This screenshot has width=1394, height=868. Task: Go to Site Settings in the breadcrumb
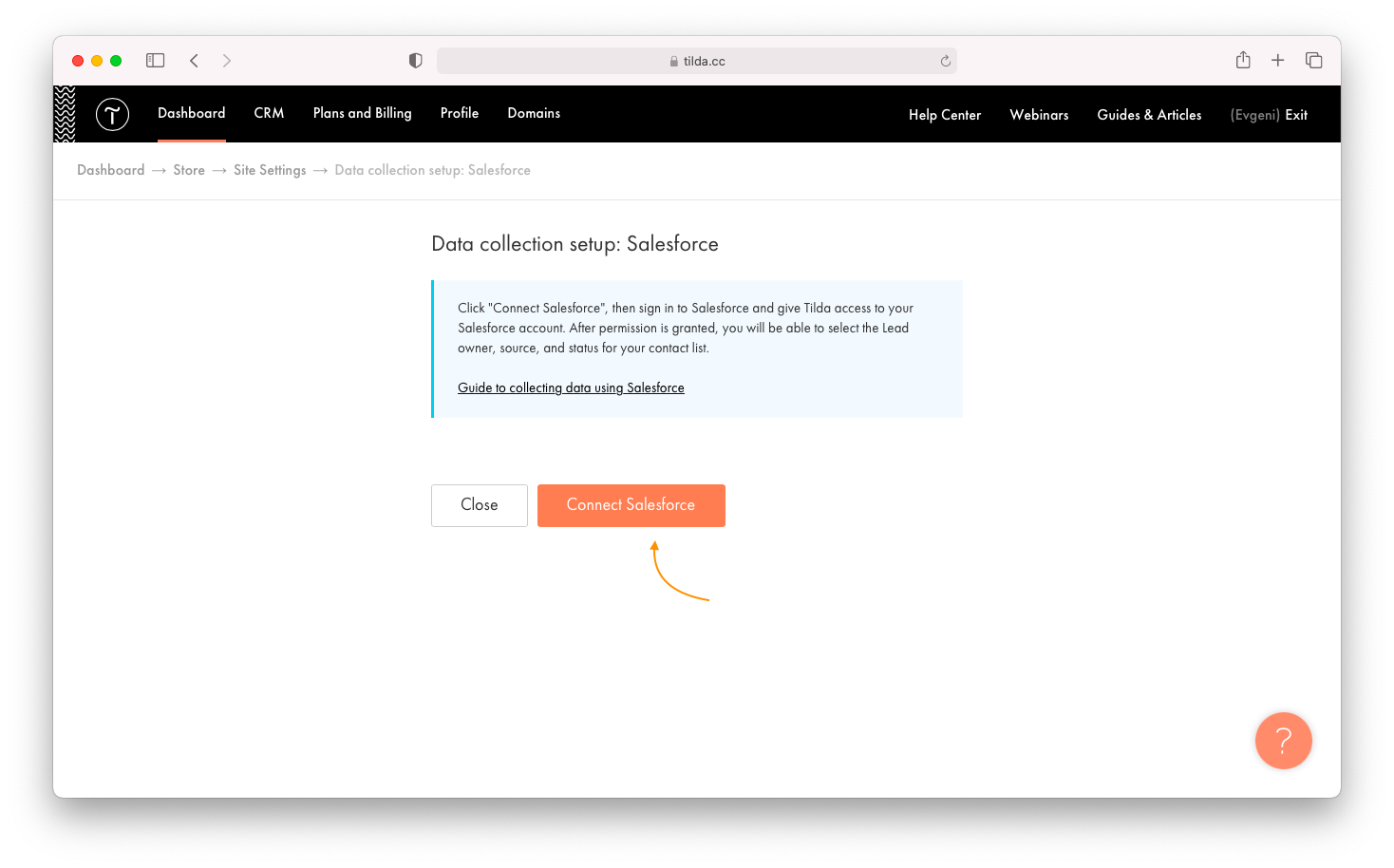tap(270, 170)
